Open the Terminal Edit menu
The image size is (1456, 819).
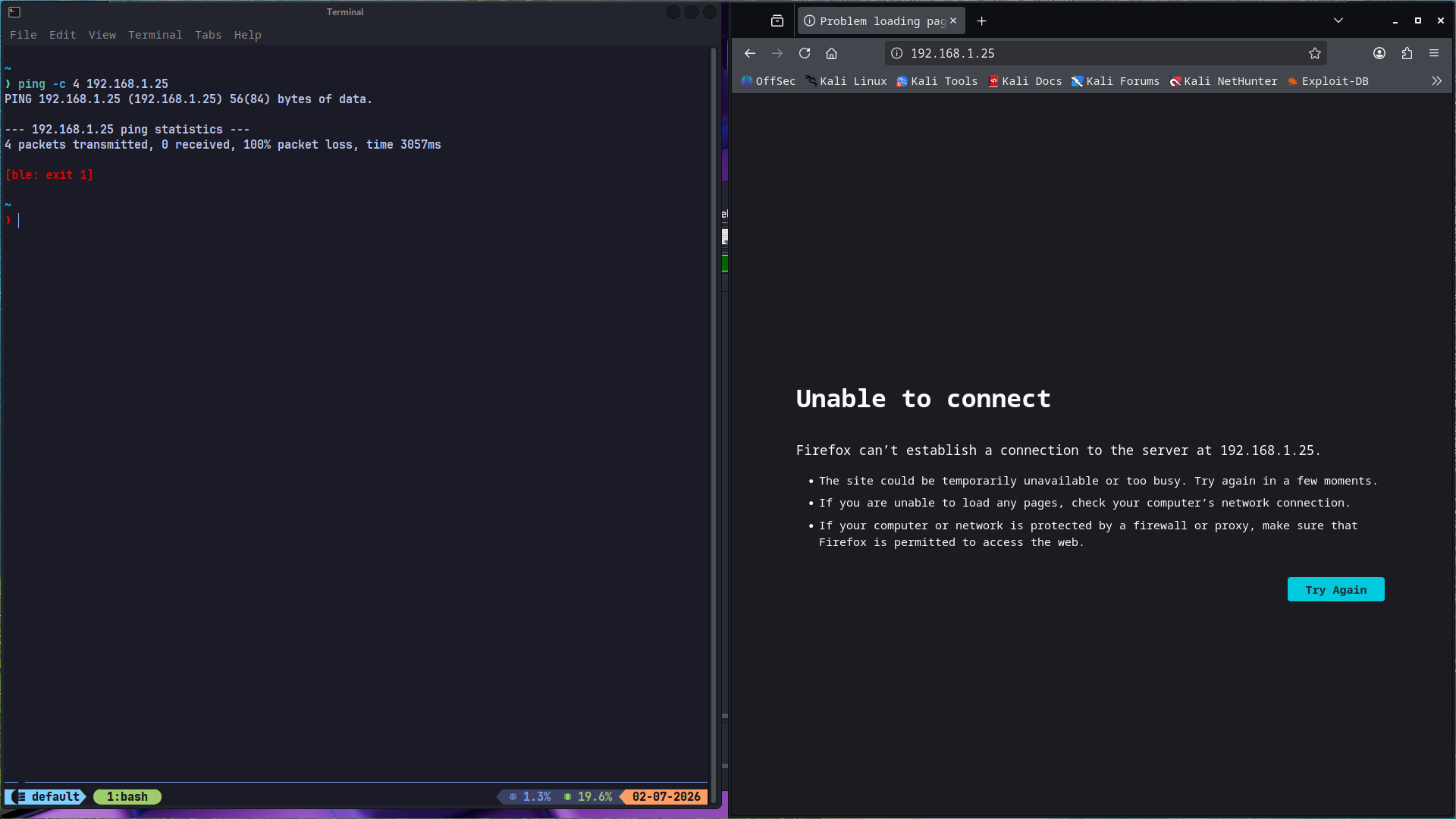(63, 35)
